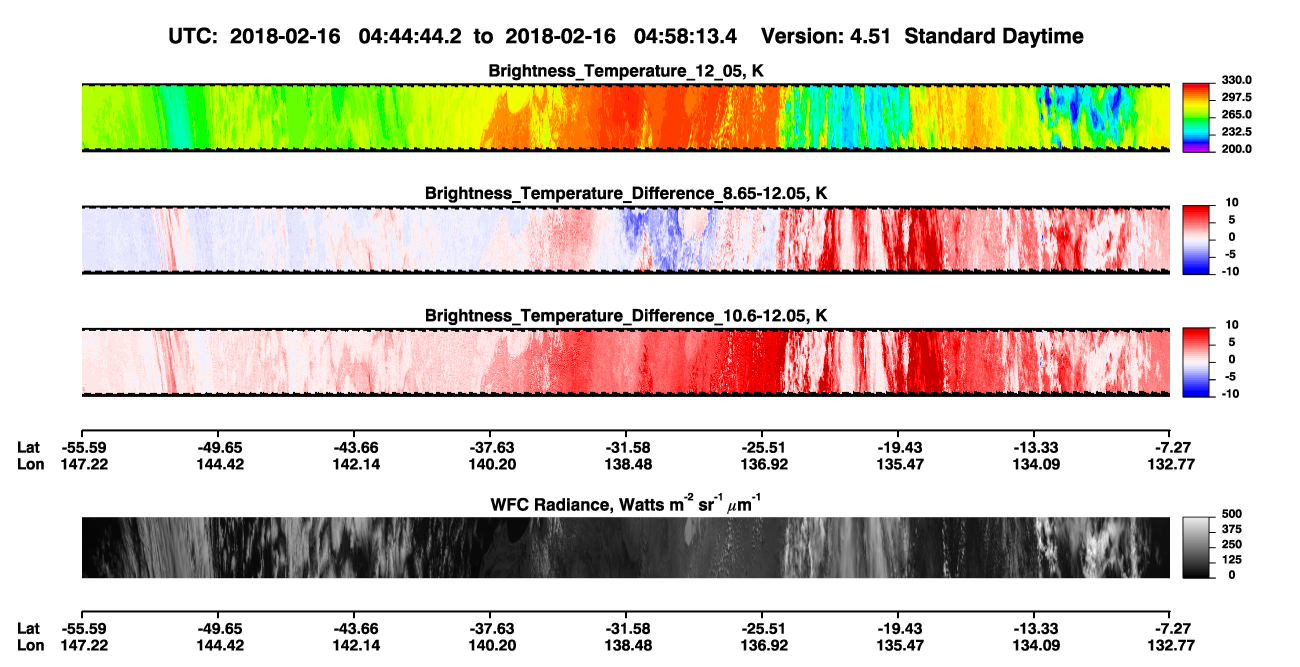This screenshot has height=667, width=1300.
Task: Select the Brightness_Temperature_Difference_8.65-12.05, K title
Action: (x=625, y=193)
